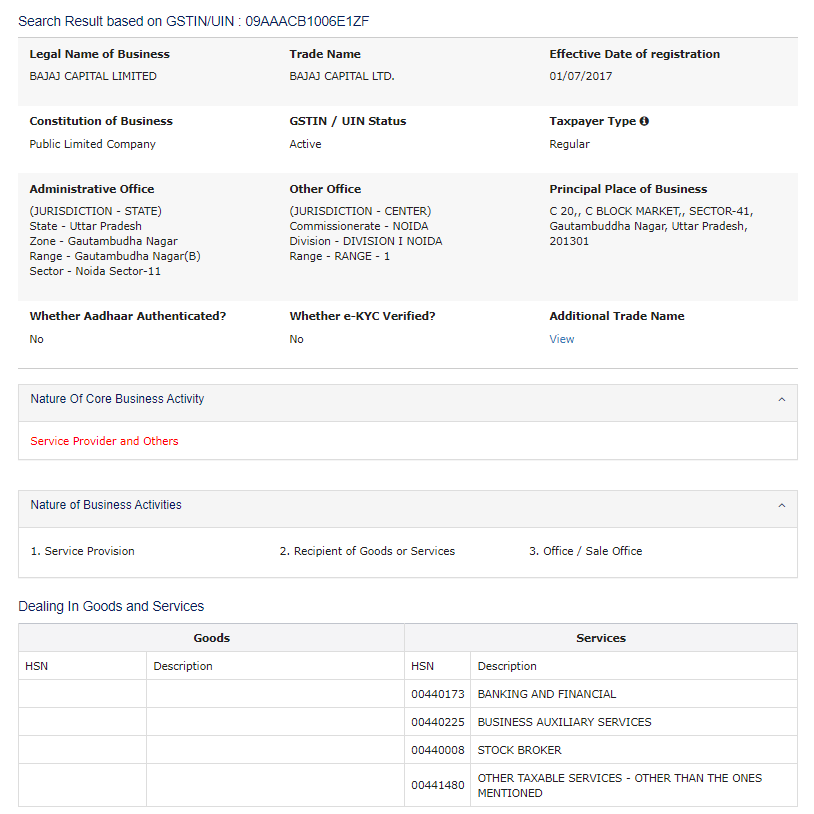Viewport: 814px width, 814px height.
Task: Click the Zone - Gautambudha Nagar line
Action: click(x=103, y=241)
